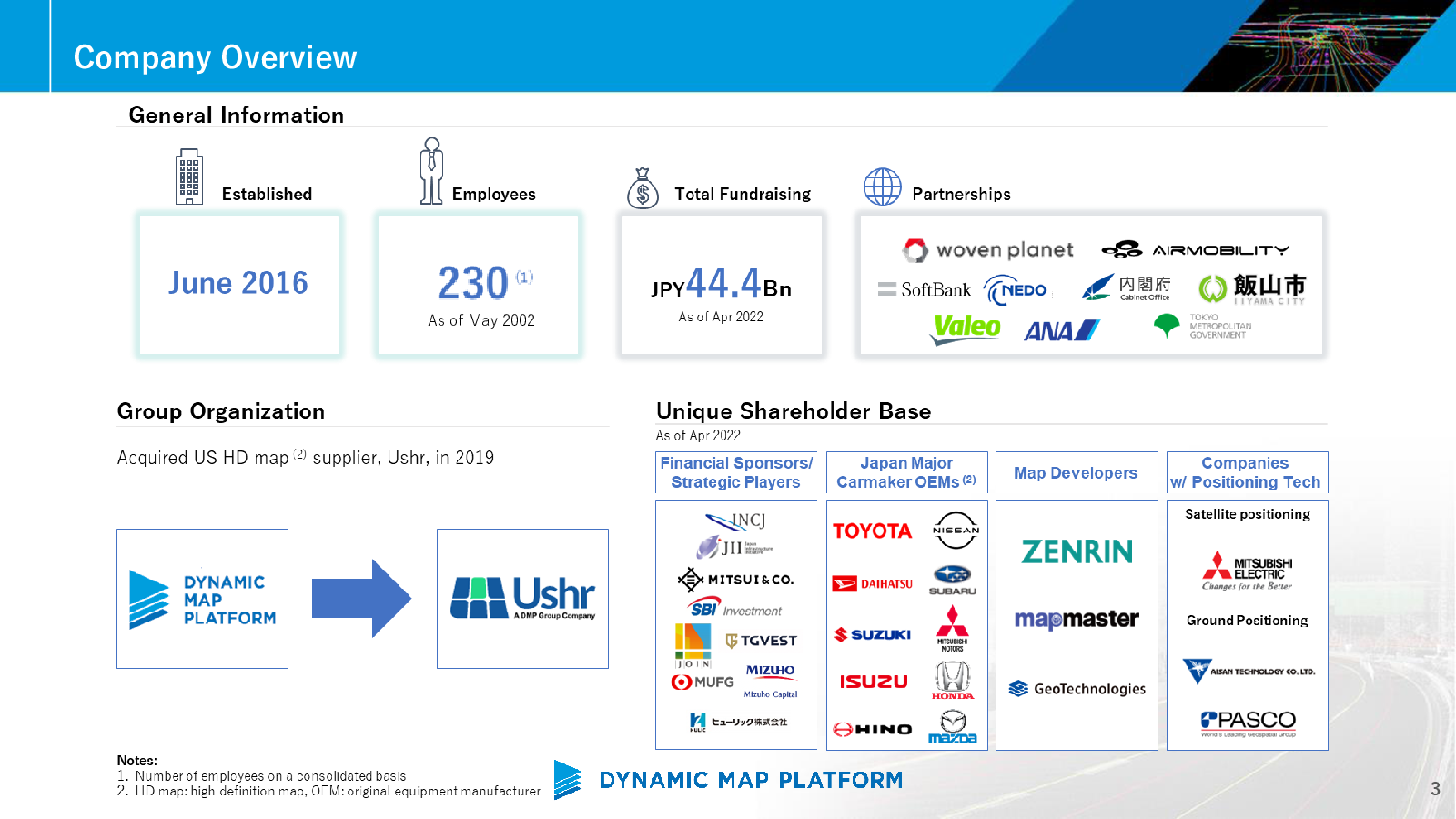Click the 230 employees figure

point(472,283)
